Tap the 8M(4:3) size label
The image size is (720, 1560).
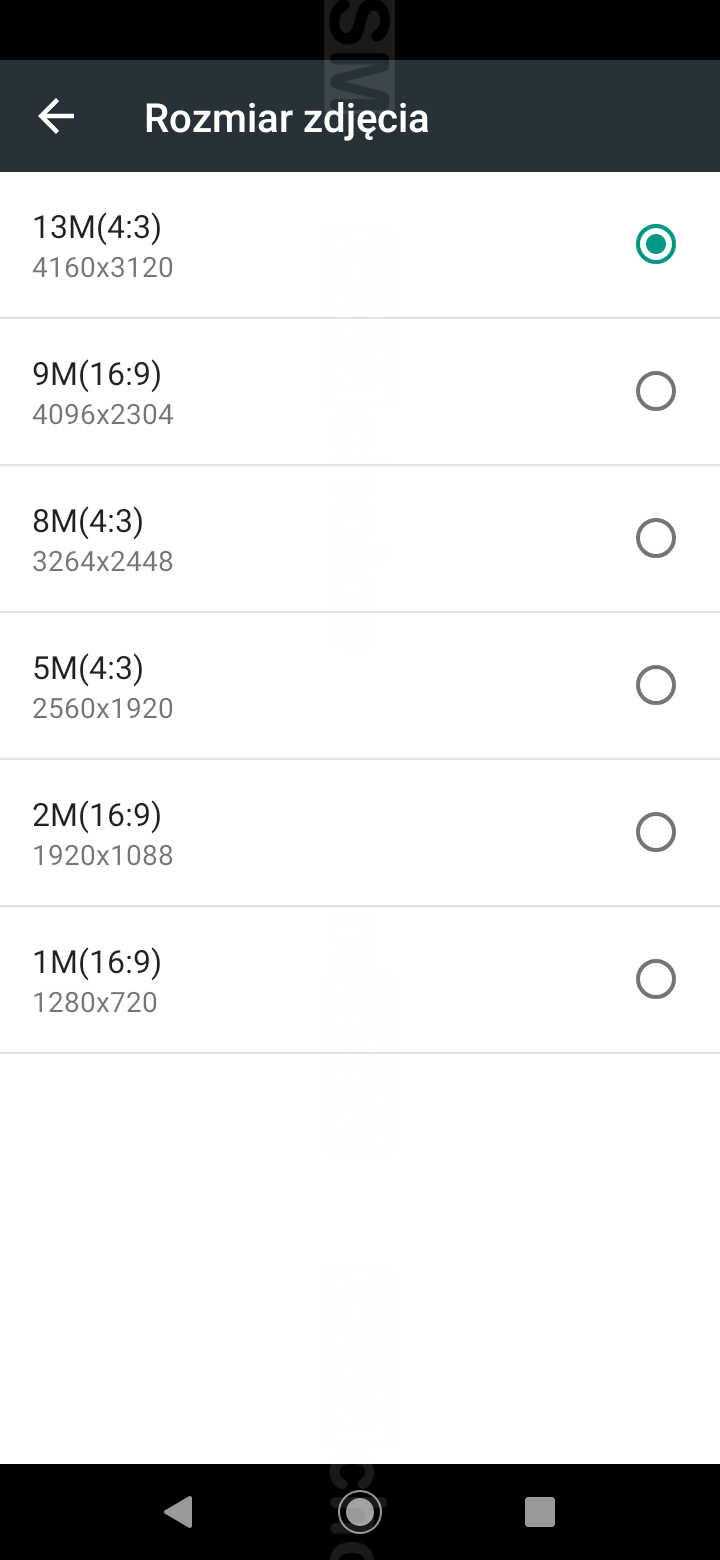click(x=88, y=521)
